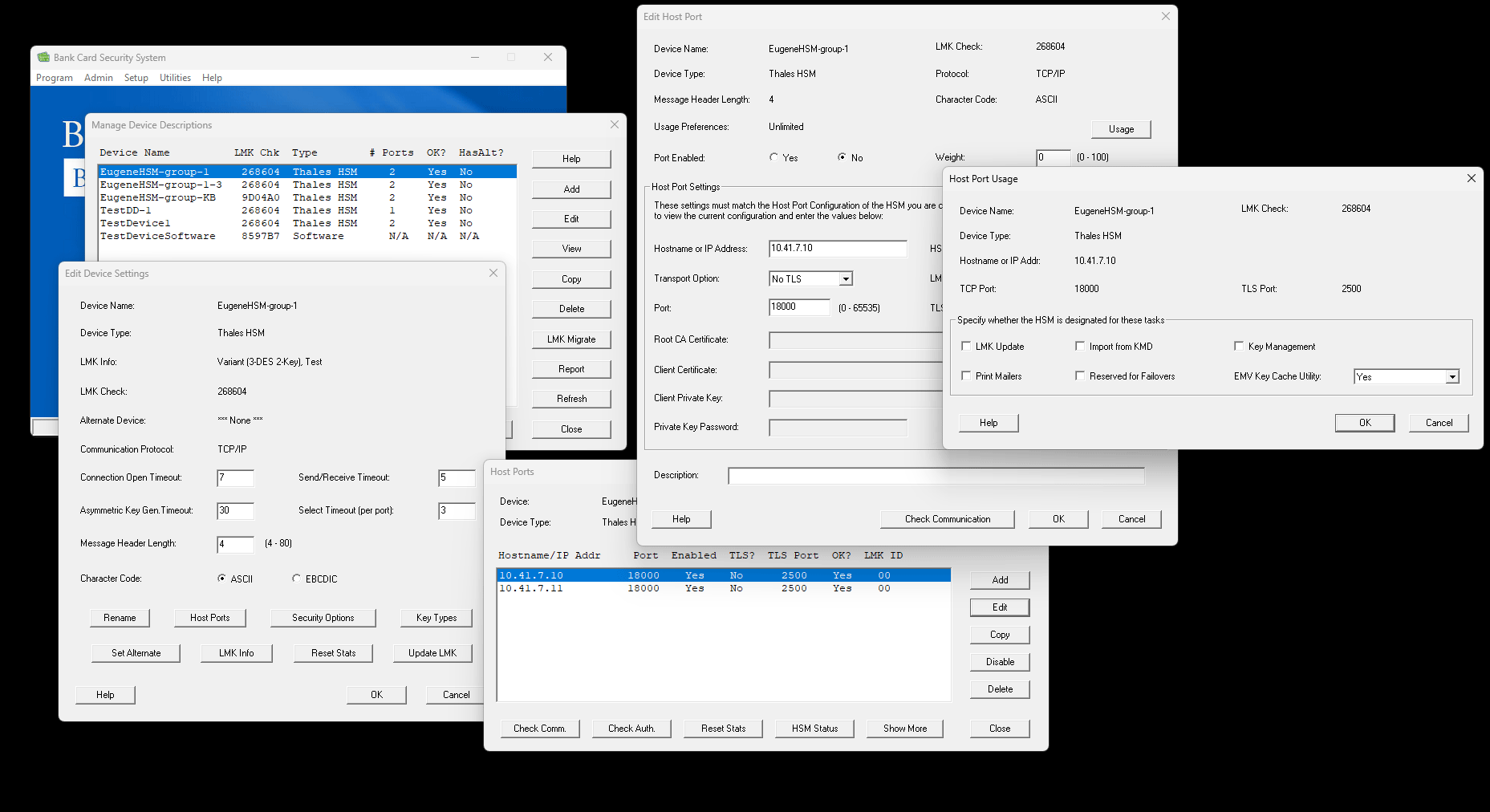This screenshot has width=1490, height=812.
Task: Click the Port input field showing 18000
Action: 799,307
